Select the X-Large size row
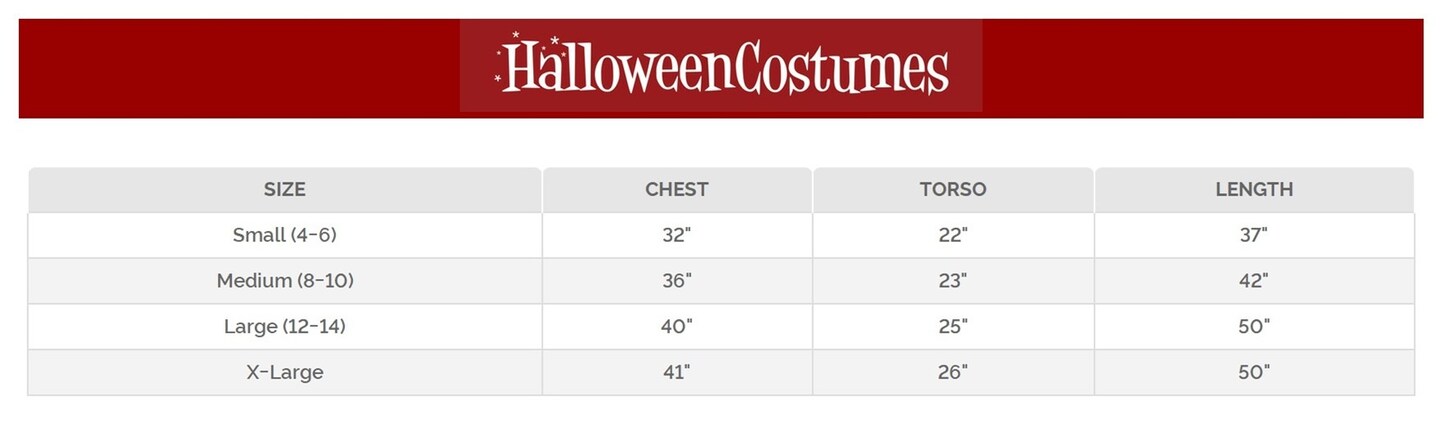This screenshot has height=423, width=1440. pyautogui.click(x=285, y=372)
